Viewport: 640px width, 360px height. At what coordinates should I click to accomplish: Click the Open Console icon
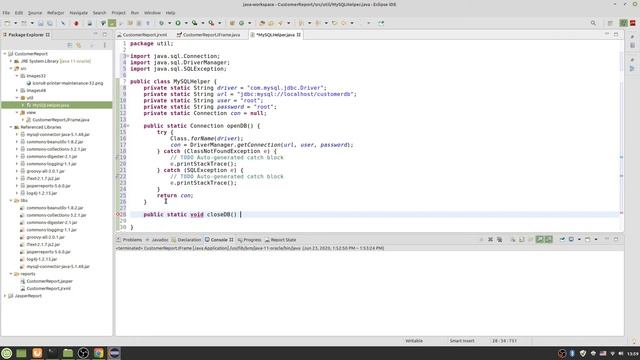tap(588, 240)
